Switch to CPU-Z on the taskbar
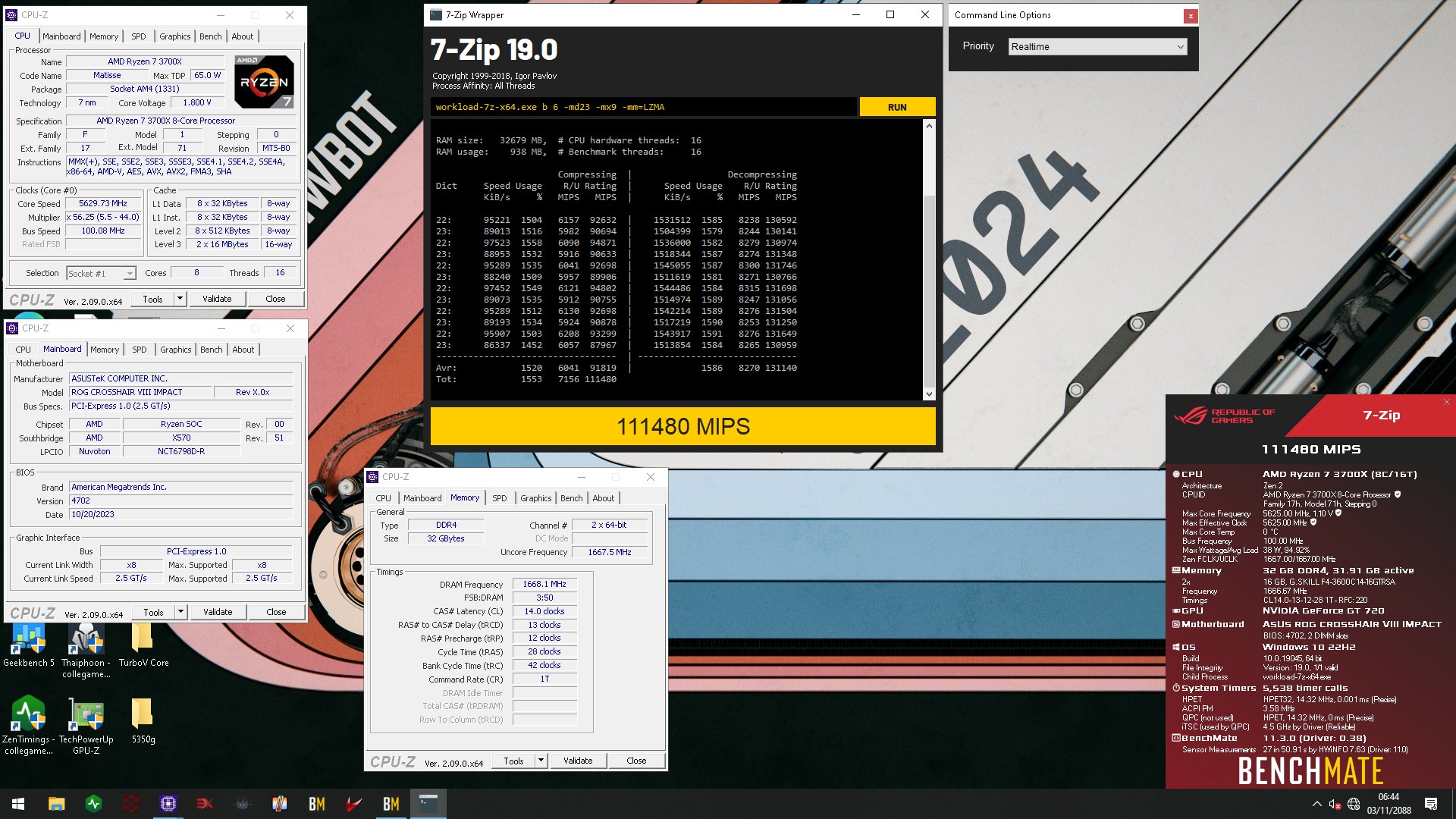The width and height of the screenshot is (1456, 819). pyautogui.click(x=168, y=804)
